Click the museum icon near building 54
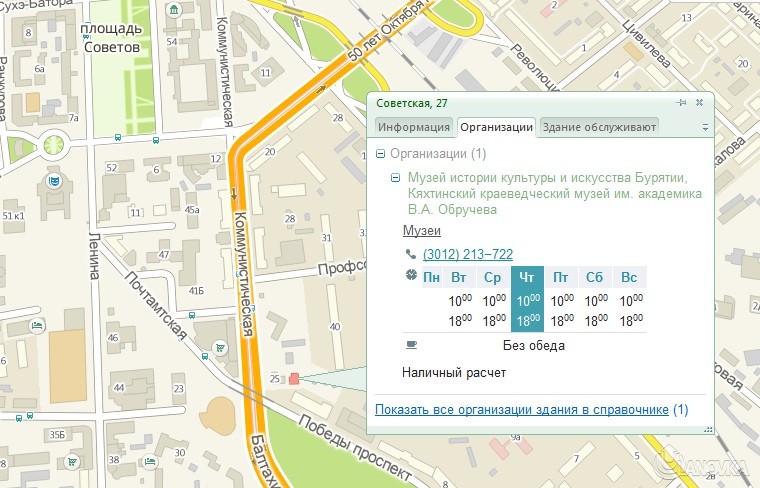This screenshot has height=488, width=760. (x=176, y=13)
